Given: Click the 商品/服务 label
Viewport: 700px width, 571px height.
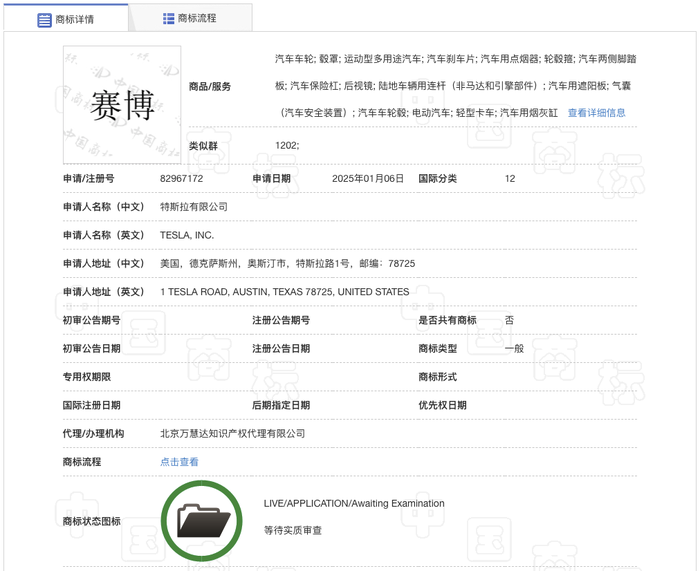Looking at the screenshot, I should coord(209,87).
